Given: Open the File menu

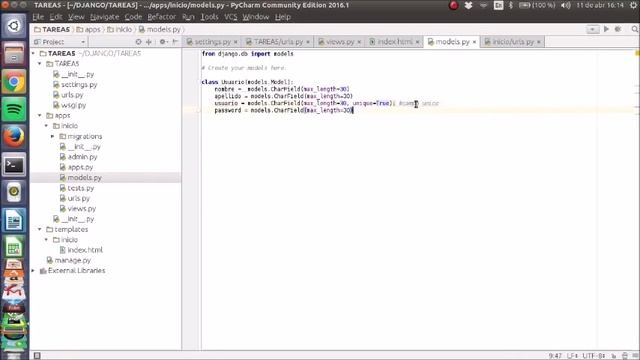Looking at the screenshot, I should tap(38, 17).
